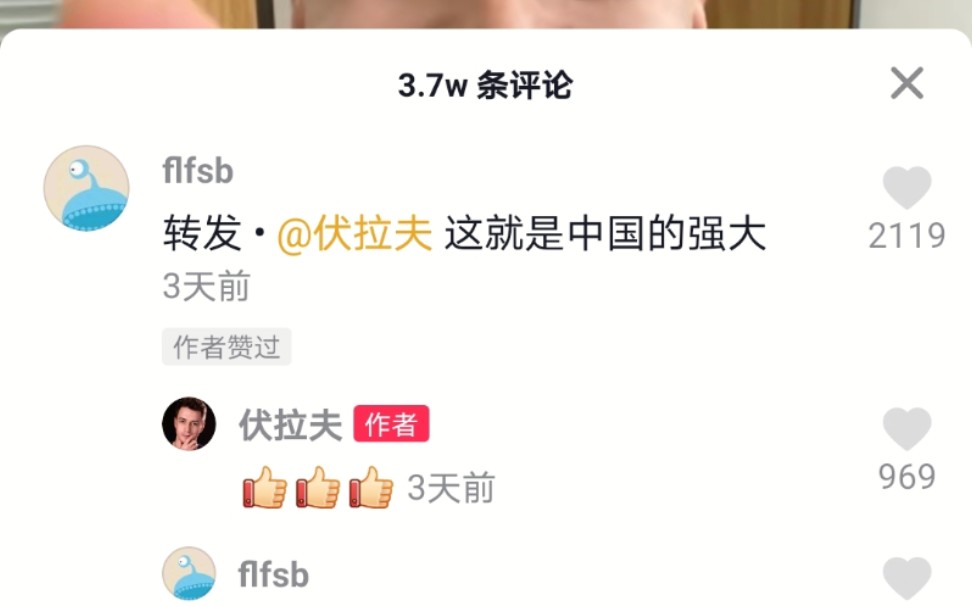Tap the 2119 like count
The width and height of the screenshot is (972, 607).
tap(907, 236)
